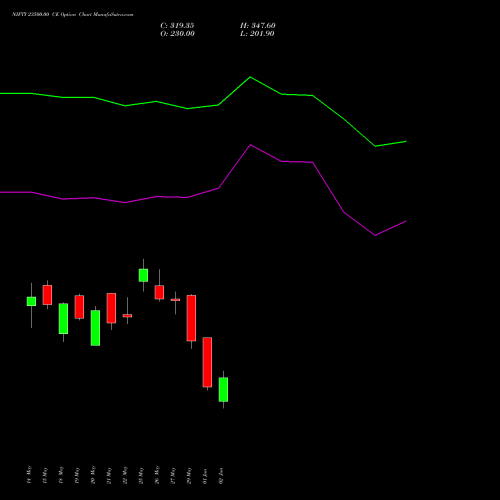The image size is (500, 500).
Task: Click the 22 May date label
Action: pos(125,475)
